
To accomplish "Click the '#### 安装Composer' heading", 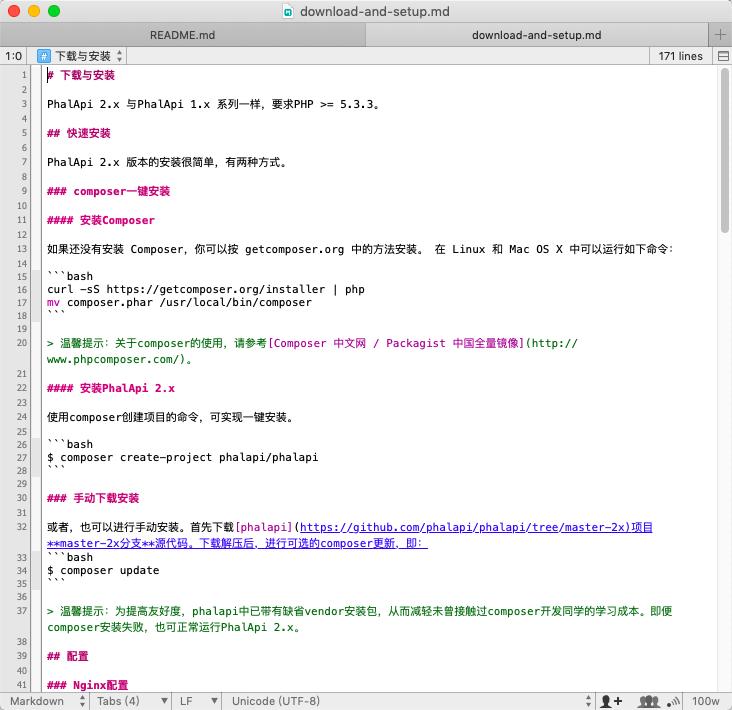I will pyautogui.click(x=101, y=220).
